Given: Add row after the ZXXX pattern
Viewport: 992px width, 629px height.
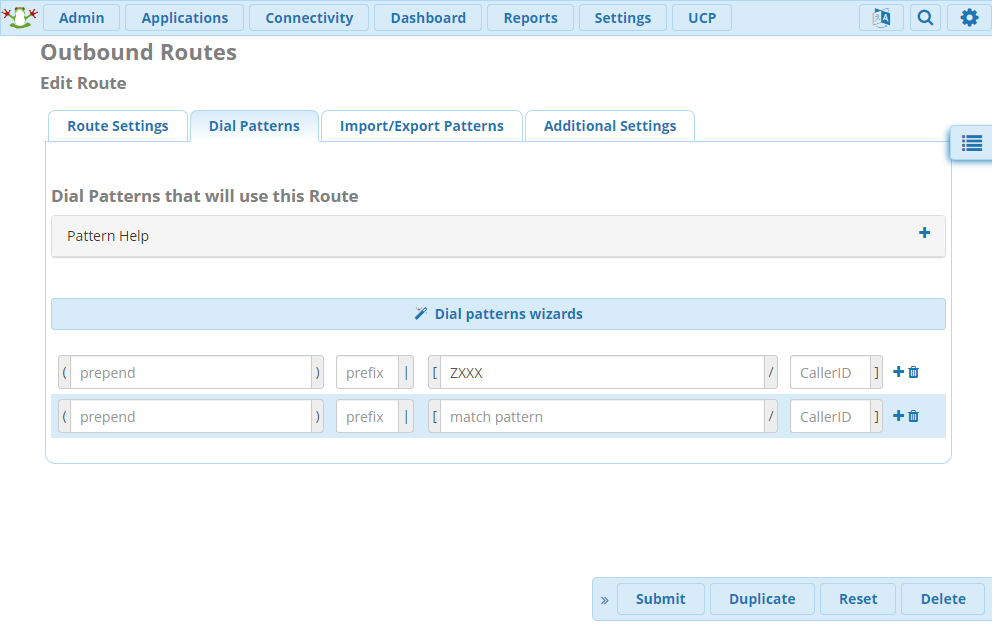Looking at the screenshot, I should [x=898, y=372].
